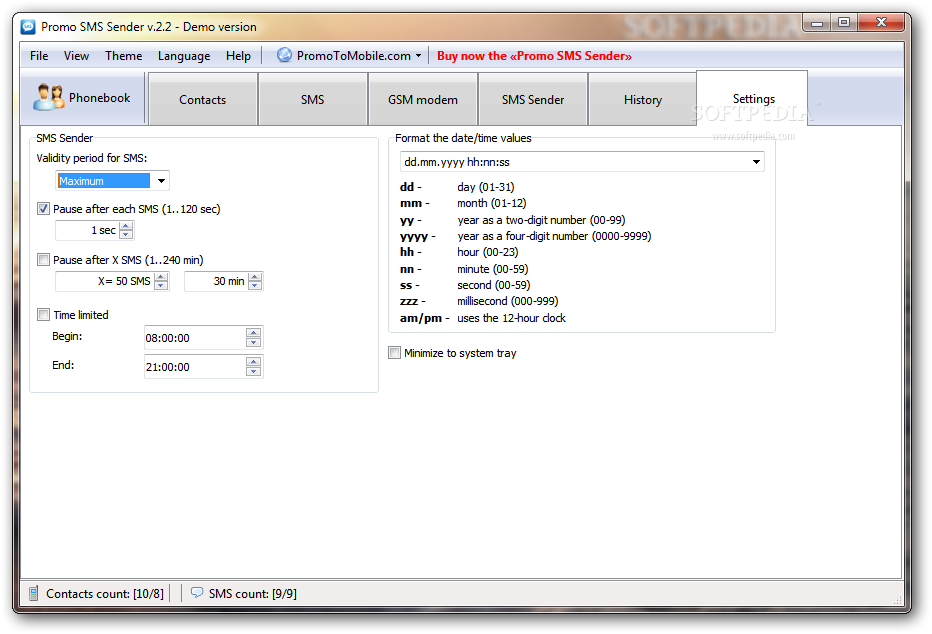This screenshot has height=634, width=932.
Task: Click the 'month (01-12)' text
Action: (x=492, y=203)
